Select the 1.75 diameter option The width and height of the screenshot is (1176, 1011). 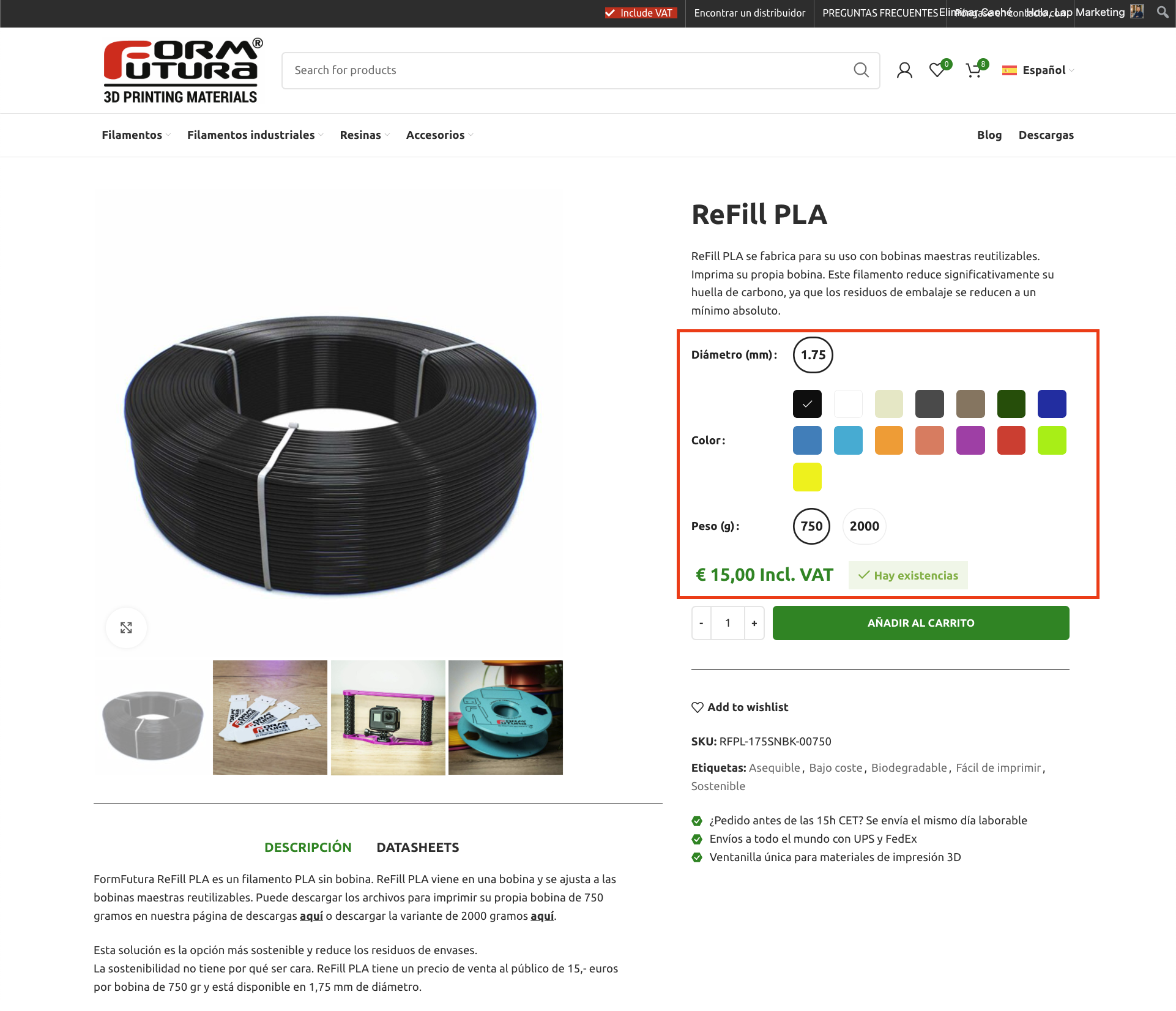click(x=813, y=355)
